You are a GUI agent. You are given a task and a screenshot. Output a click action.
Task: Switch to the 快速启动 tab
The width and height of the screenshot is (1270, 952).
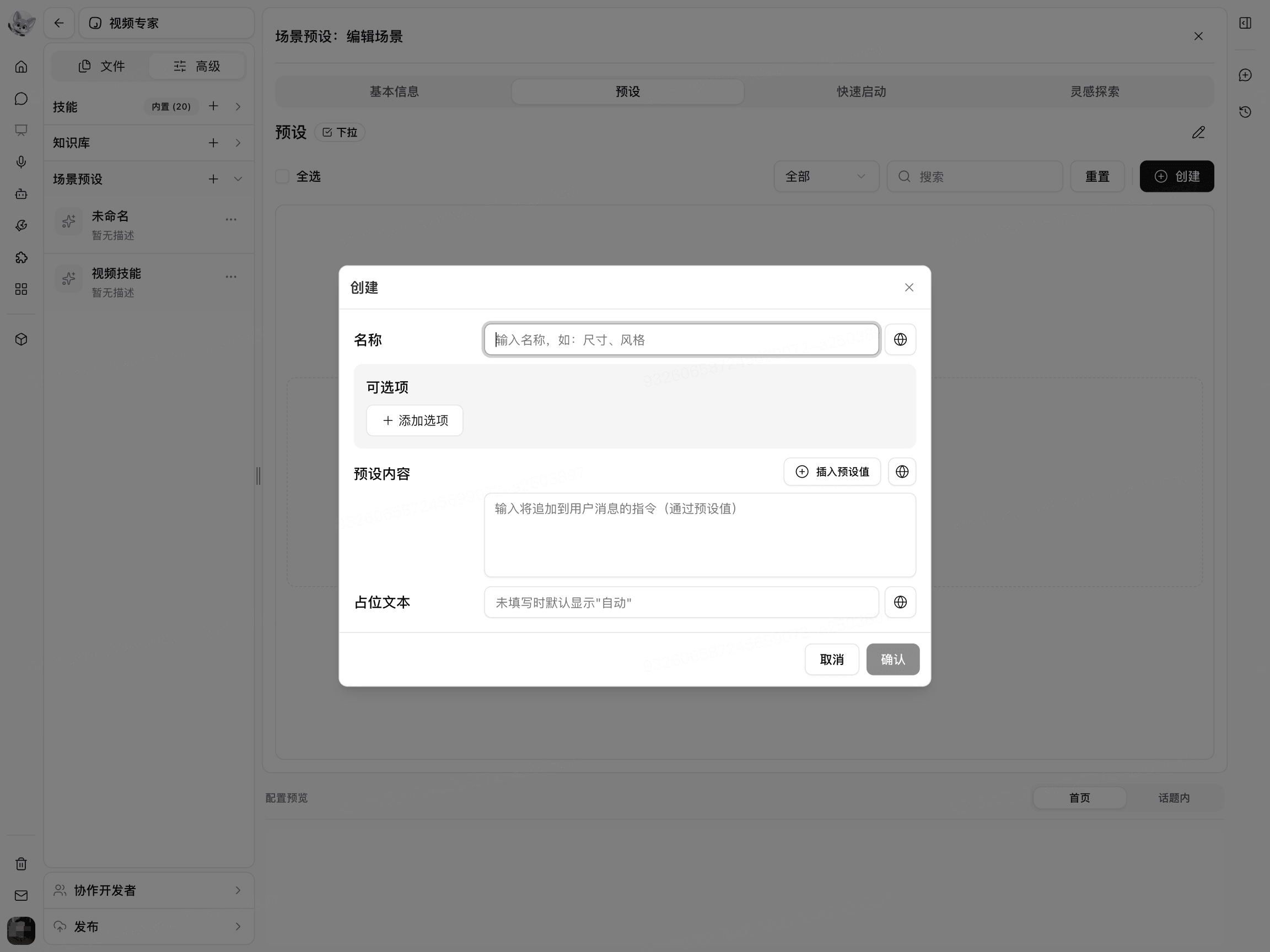(x=861, y=91)
